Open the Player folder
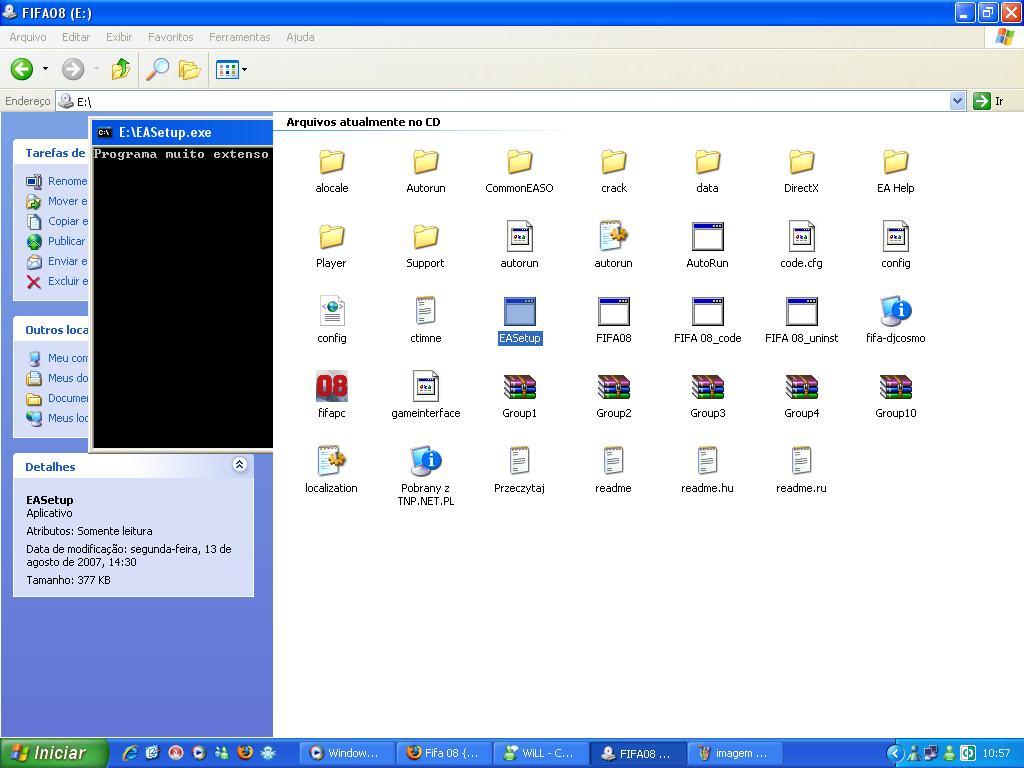Viewport: 1024px width, 768px height. click(331, 246)
